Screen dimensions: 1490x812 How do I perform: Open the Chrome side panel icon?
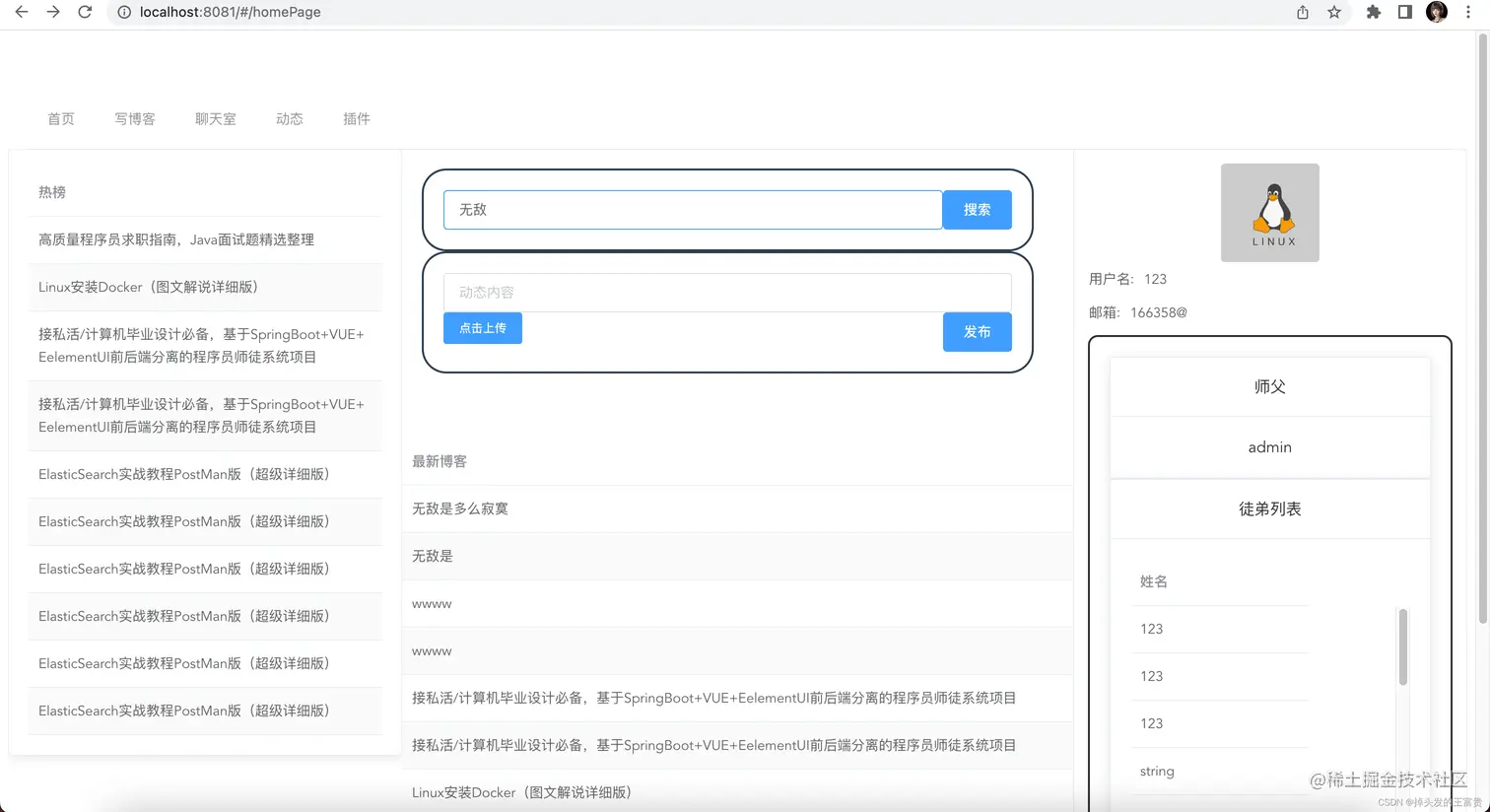pos(1407,12)
